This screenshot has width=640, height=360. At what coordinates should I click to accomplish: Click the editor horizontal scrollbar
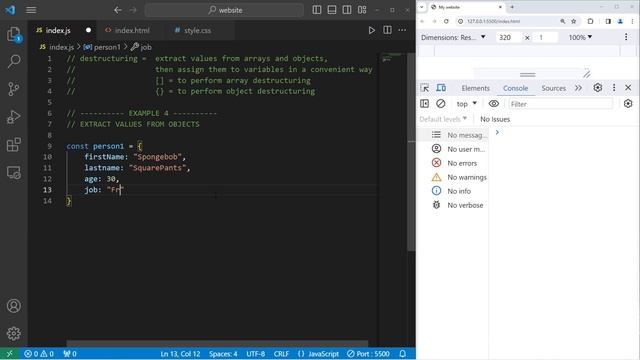click(217, 344)
